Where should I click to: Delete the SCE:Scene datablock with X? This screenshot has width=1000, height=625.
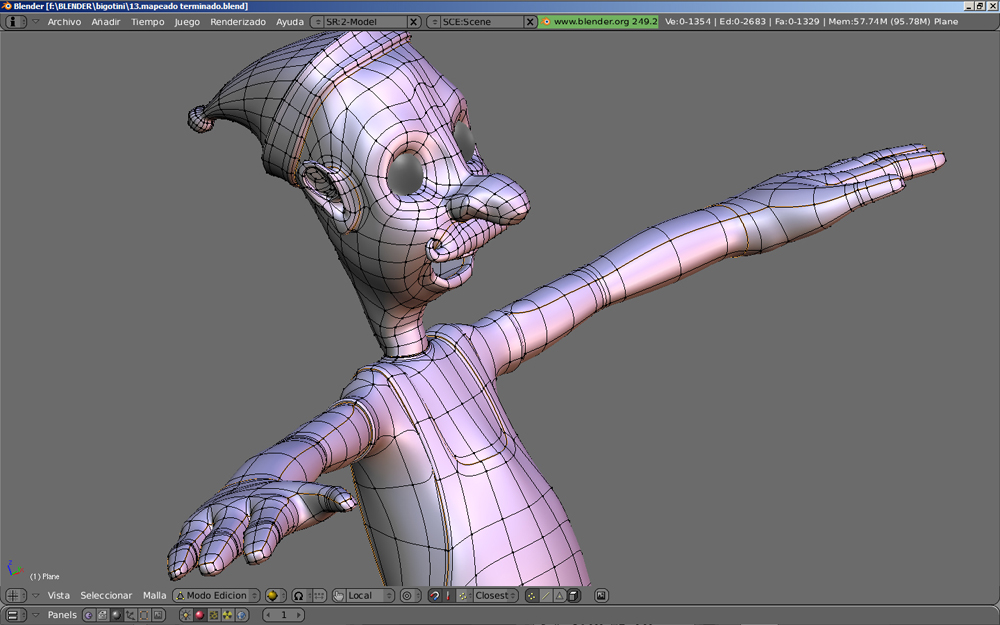(x=530, y=22)
